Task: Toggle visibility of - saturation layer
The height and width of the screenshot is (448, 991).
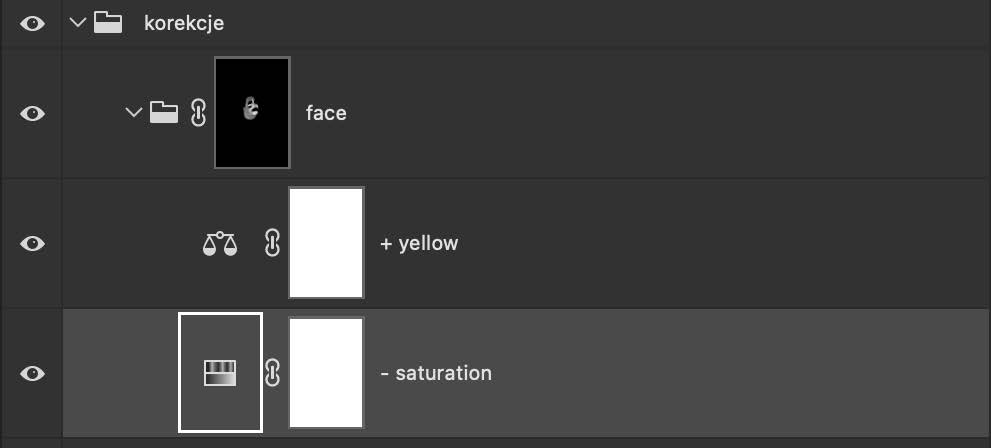Action: 32,373
